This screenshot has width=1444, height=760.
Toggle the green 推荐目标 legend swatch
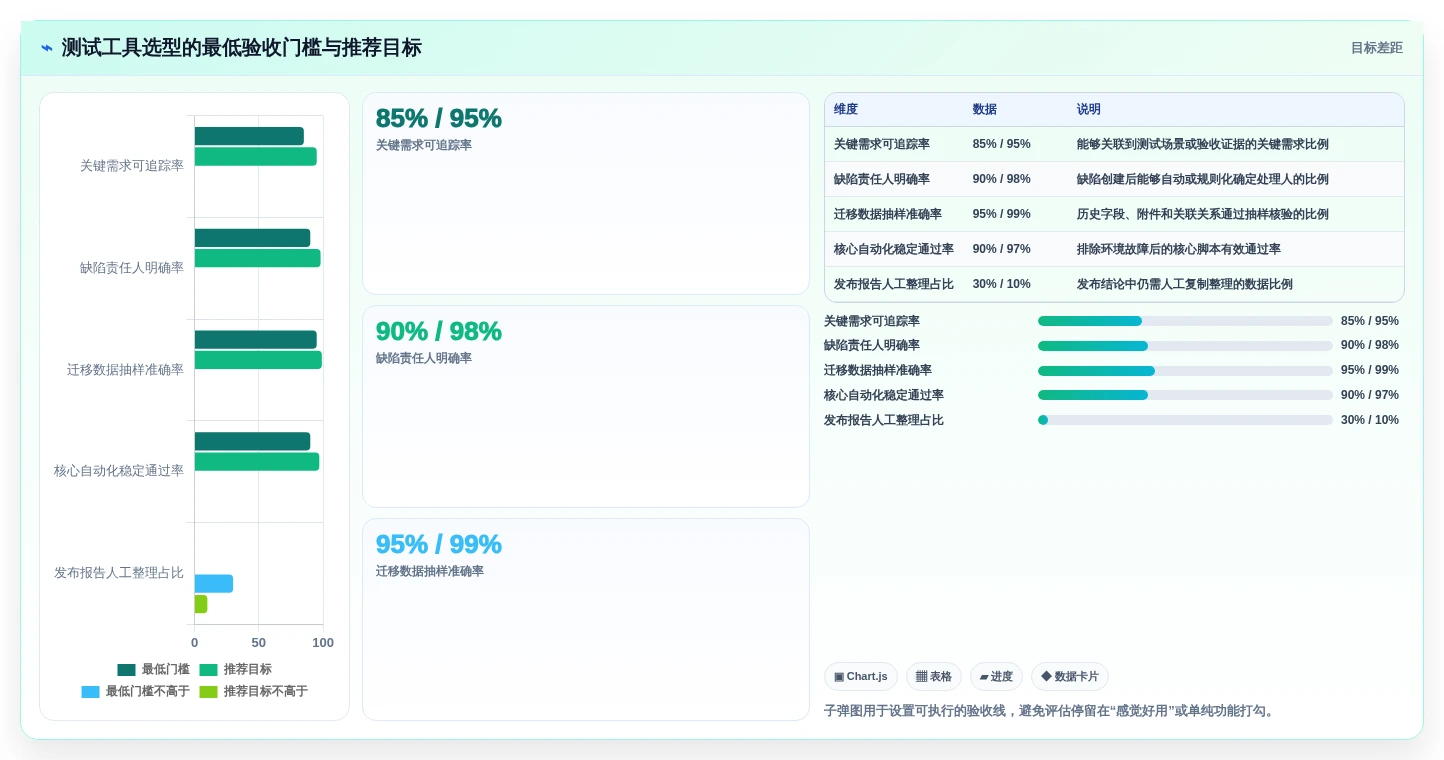[x=208, y=670]
